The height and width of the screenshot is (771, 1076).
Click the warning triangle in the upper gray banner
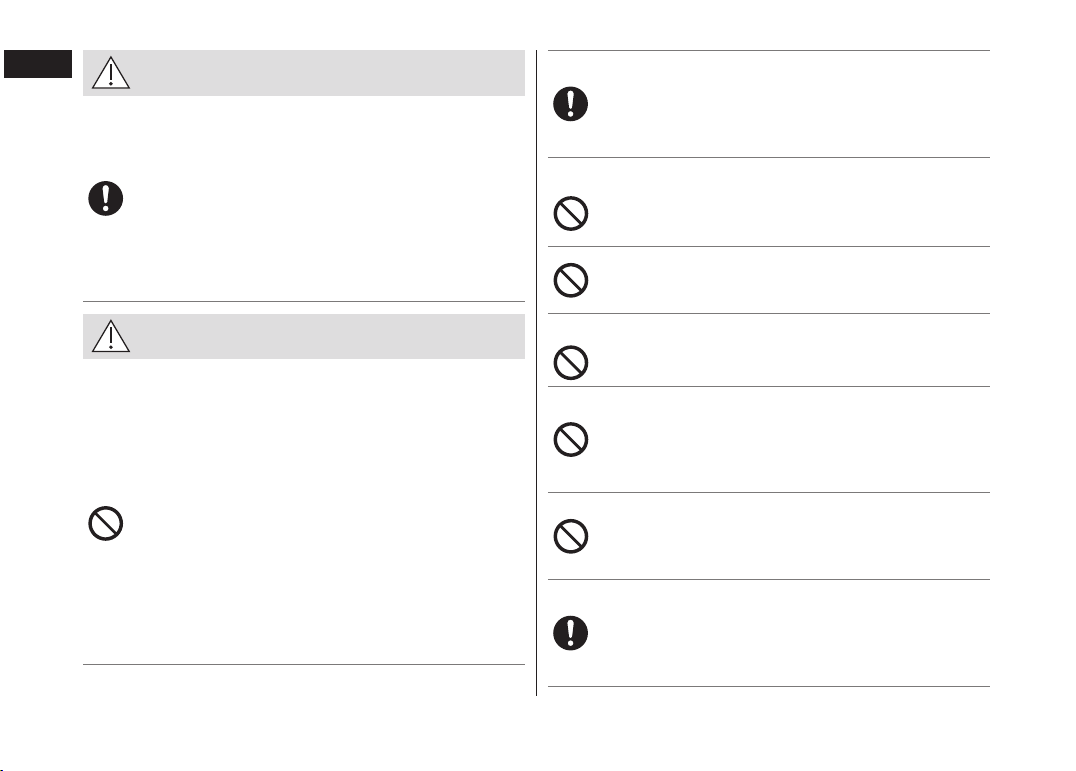click(110, 73)
